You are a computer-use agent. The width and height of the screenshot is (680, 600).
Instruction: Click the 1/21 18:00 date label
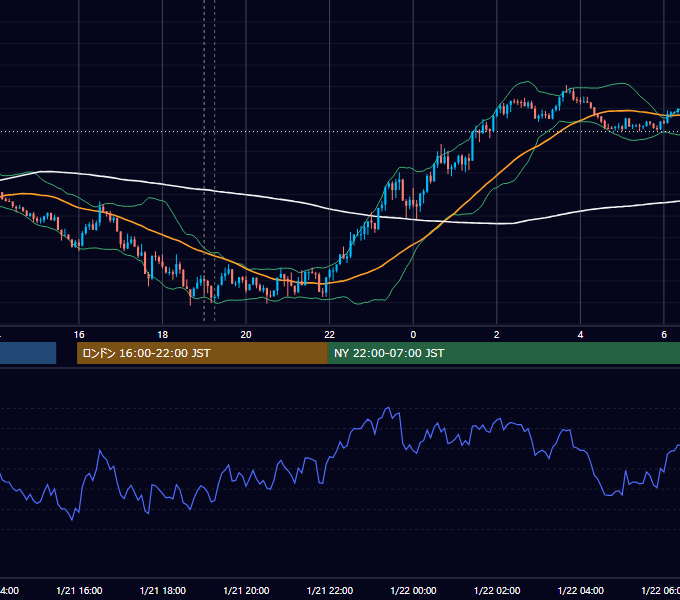(x=163, y=590)
